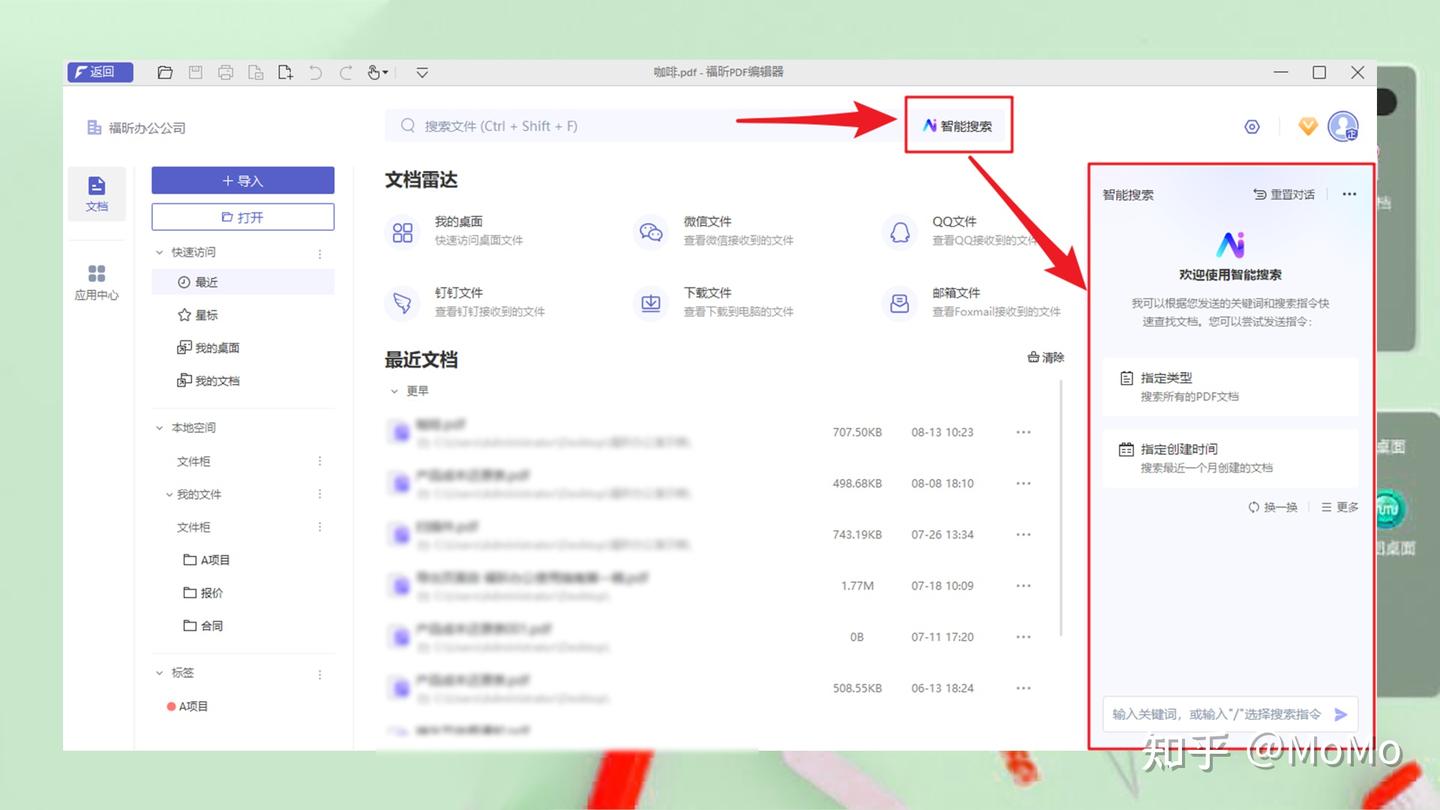Open the 标签 more options dots
The width and height of the screenshot is (1440, 810).
[x=320, y=674]
